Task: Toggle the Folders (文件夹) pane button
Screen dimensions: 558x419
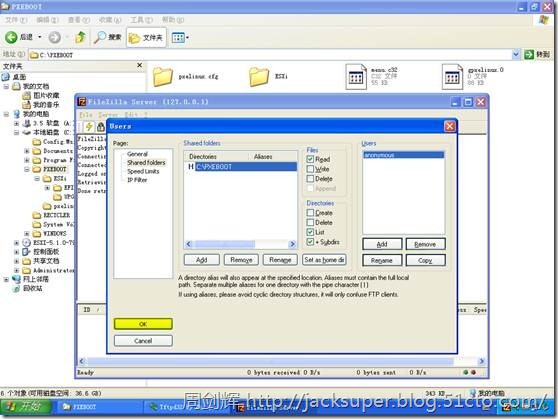Action: click(x=146, y=37)
